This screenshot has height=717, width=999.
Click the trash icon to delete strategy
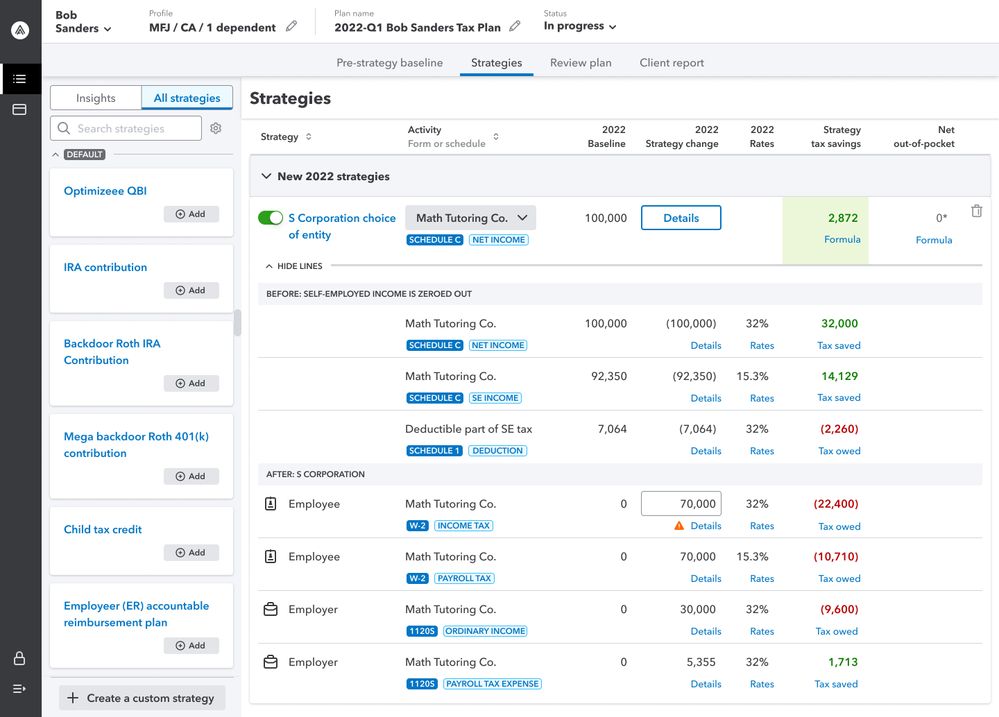pyautogui.click(x=976, y=212)
